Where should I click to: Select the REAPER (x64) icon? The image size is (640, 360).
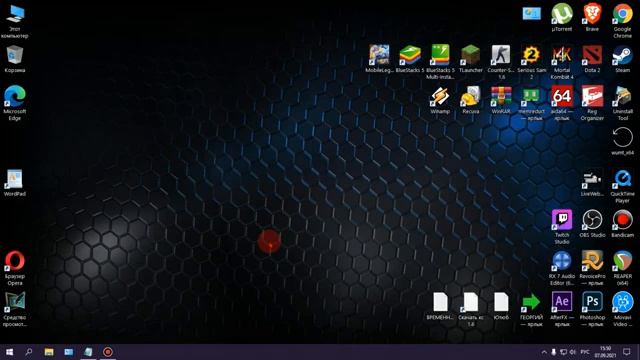pyautogui.click(x=622, y=268)
